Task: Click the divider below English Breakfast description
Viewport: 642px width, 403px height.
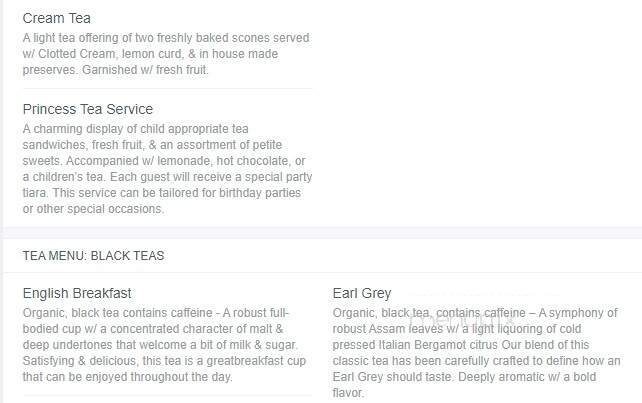Action: coord(167,396)
